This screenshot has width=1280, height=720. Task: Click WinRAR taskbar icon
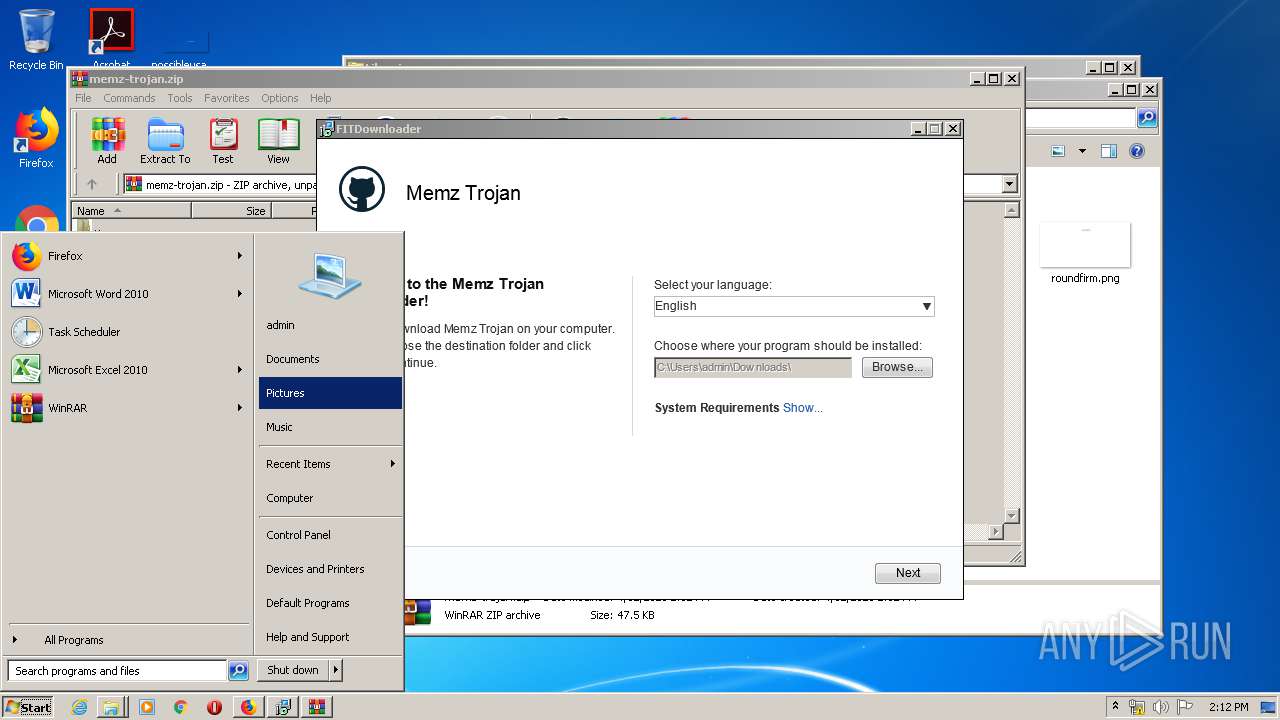pyautogui.click(x=317, y=707)
